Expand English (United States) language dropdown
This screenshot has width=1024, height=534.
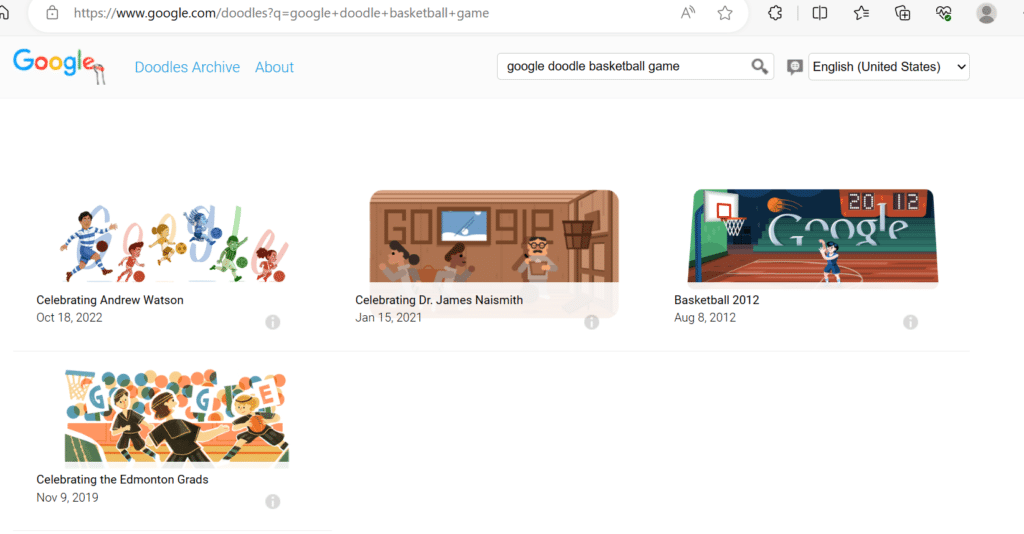point(889,67)
